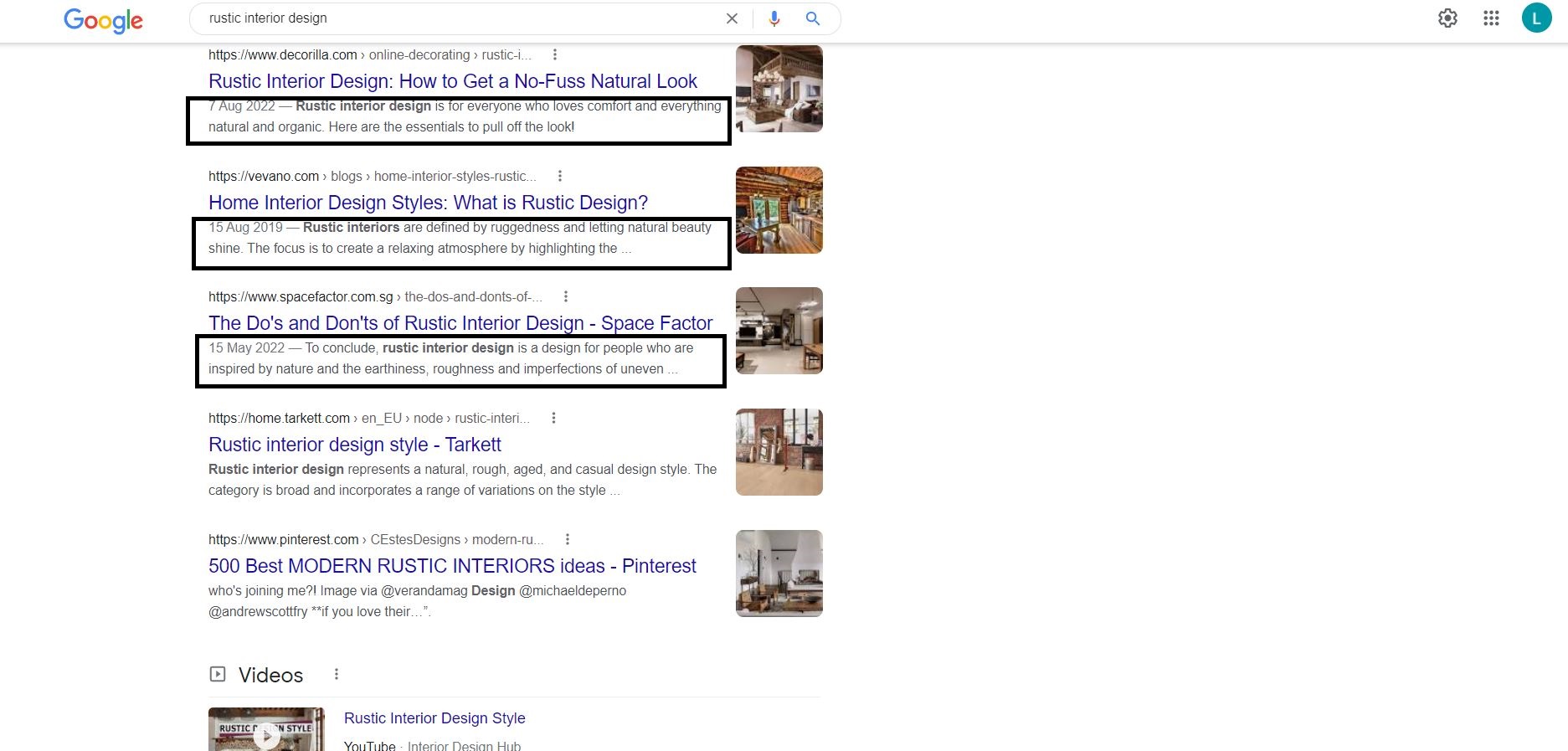Open more options beside Videos heading

(337, 674)
